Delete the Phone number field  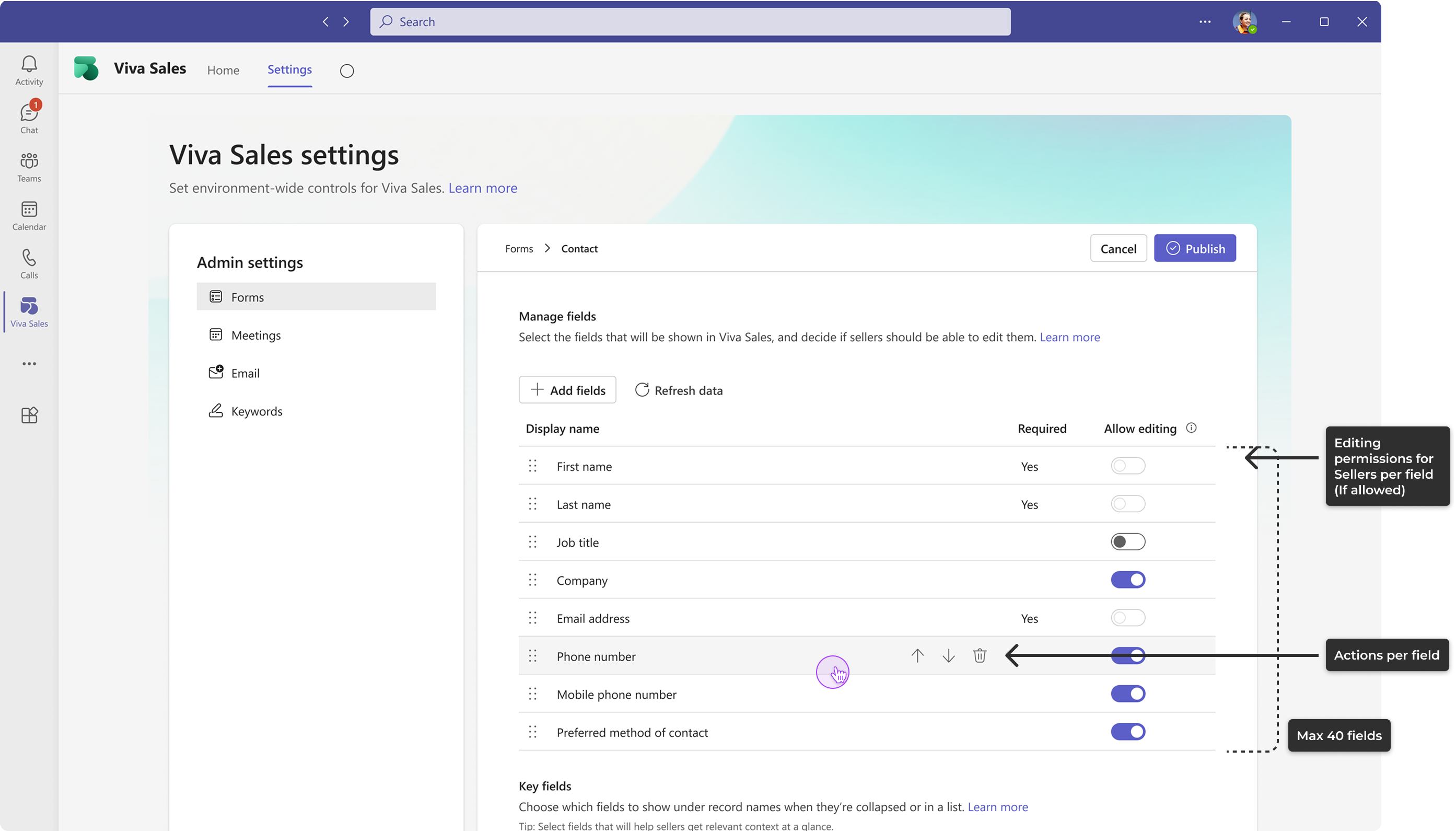(x=980, y=655)
